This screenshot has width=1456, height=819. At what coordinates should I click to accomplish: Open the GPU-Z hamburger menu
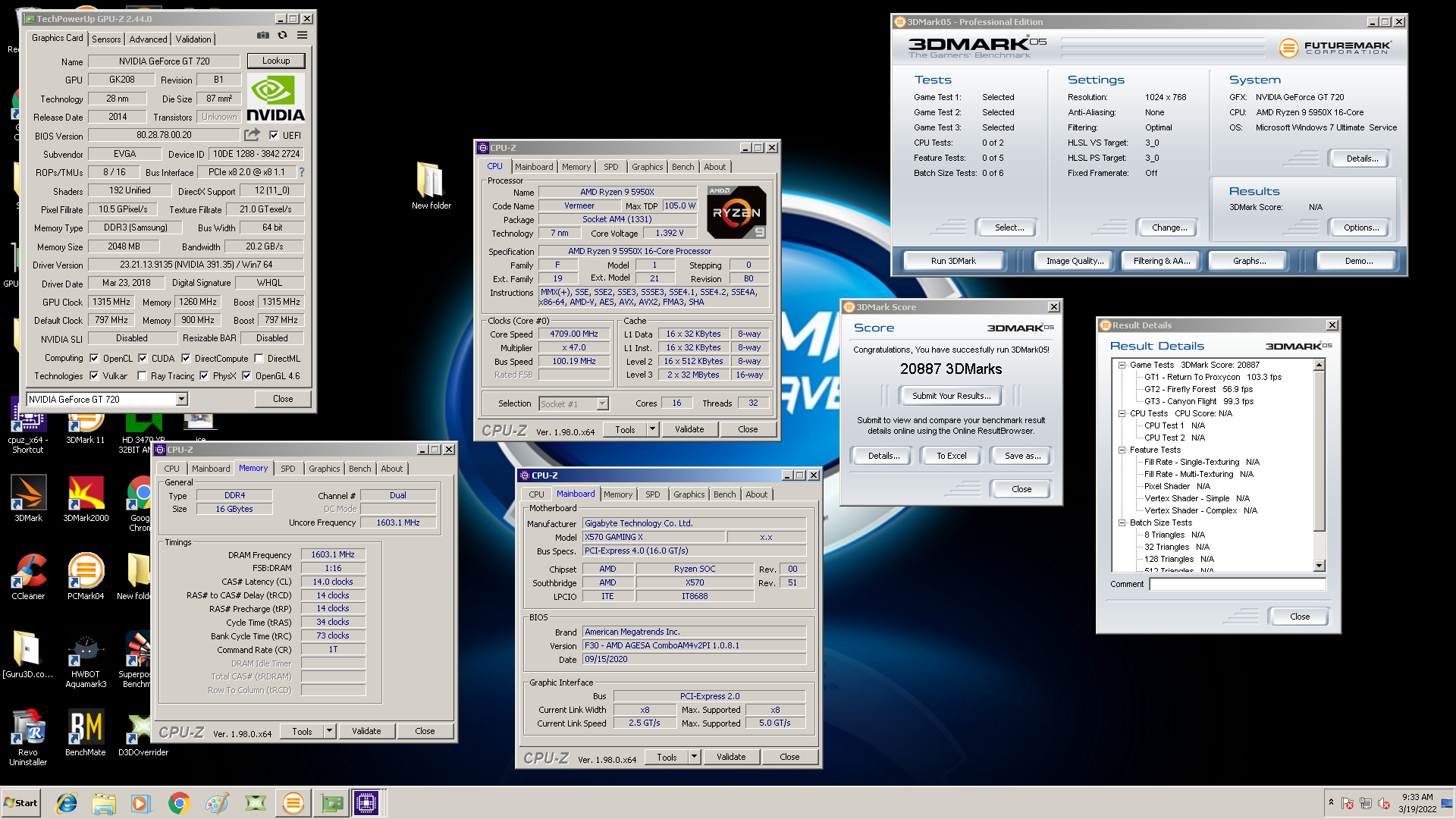(302, 35)
